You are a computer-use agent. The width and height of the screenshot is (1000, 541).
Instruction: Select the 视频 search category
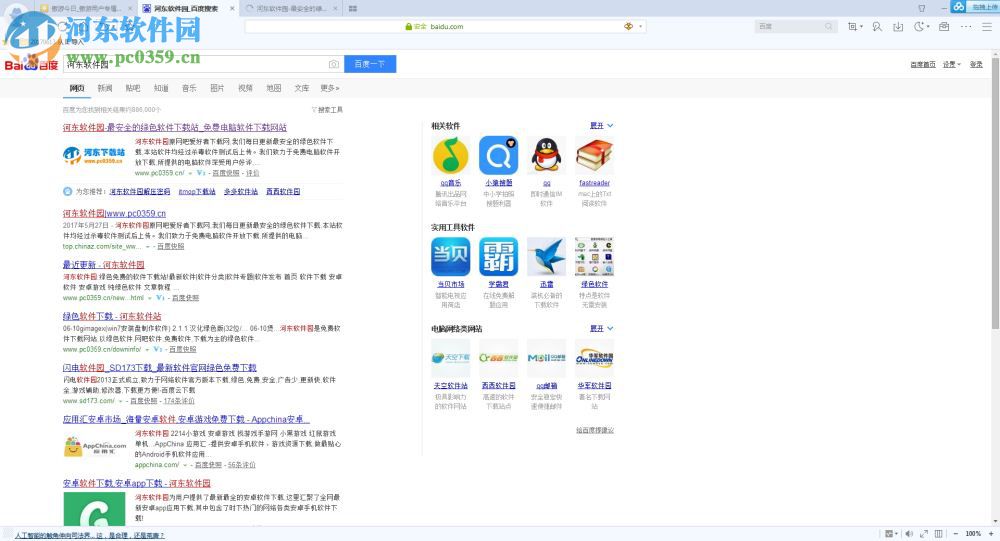245,88
